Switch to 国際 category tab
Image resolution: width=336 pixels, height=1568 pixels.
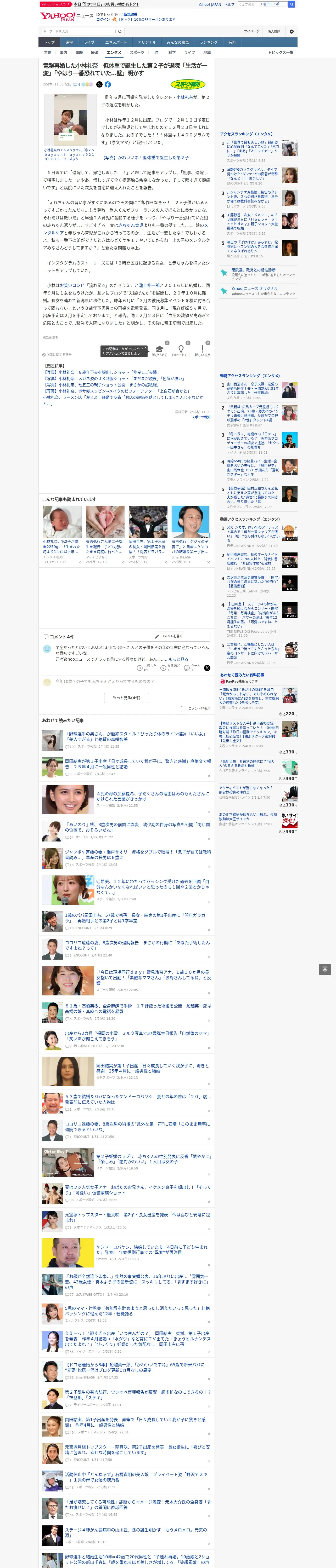click(79, 52)
